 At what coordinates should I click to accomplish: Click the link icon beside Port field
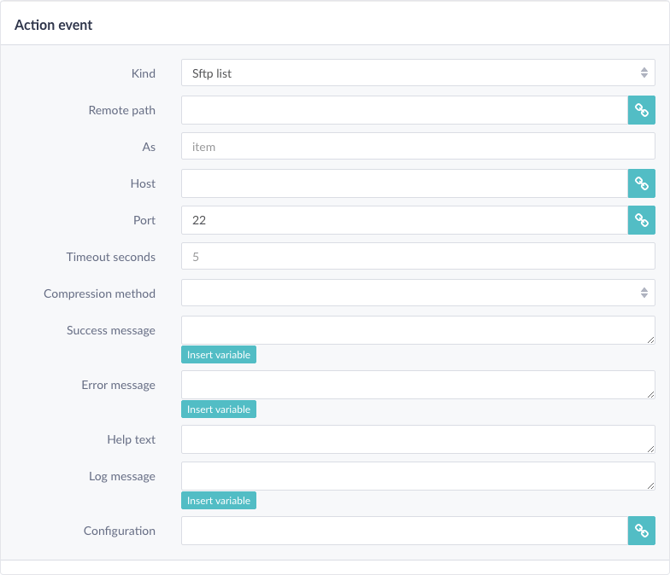pyautogui.click(x=641, y=220)
